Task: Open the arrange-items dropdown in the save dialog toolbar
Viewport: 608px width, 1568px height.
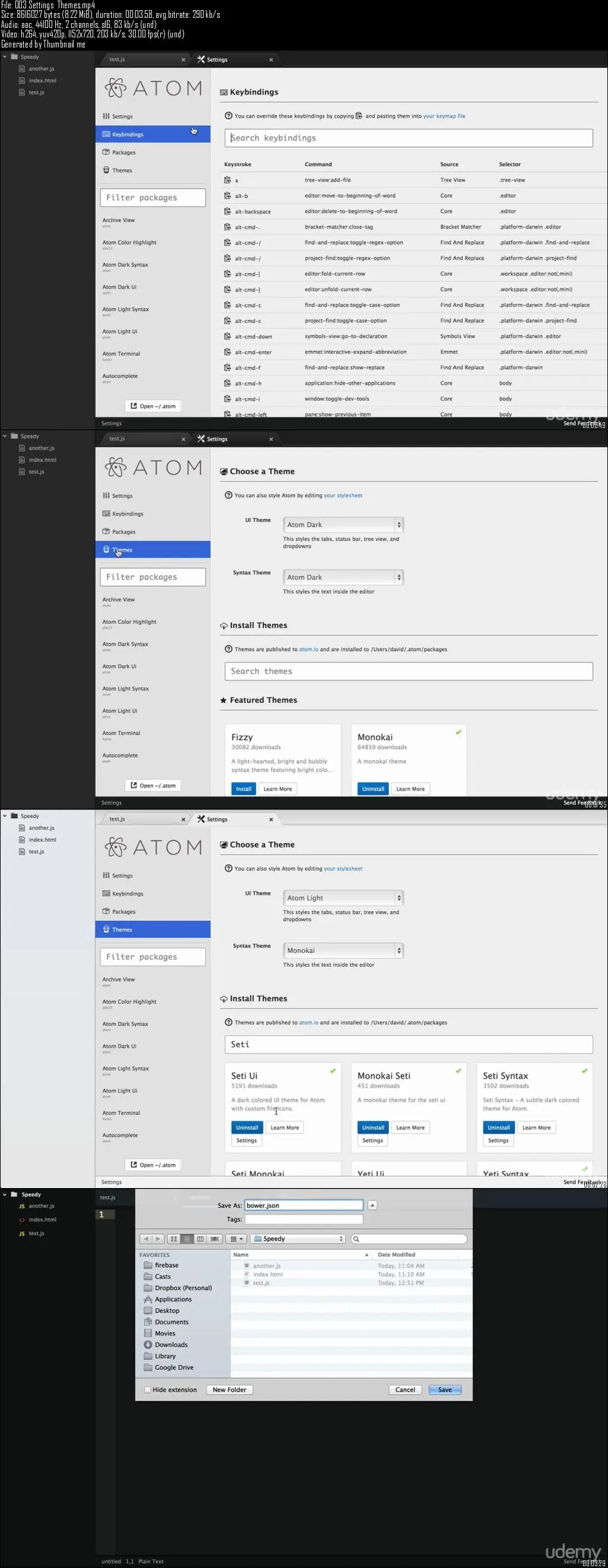Action: (236, 1238)
